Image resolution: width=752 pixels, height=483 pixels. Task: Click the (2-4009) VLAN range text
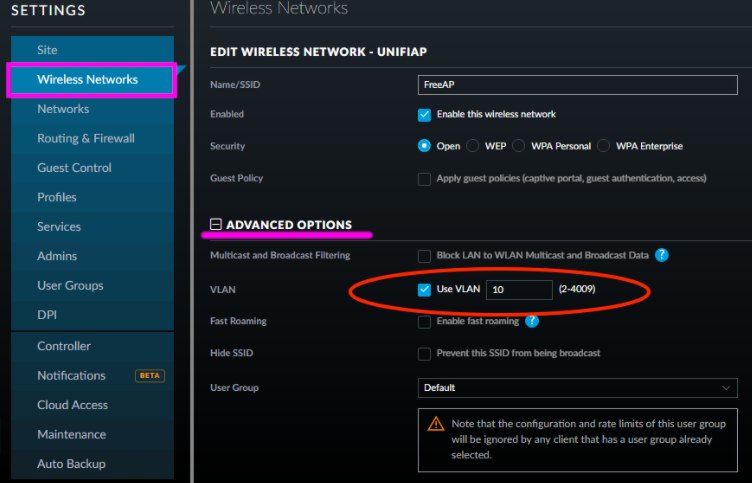tap(577, 289)
